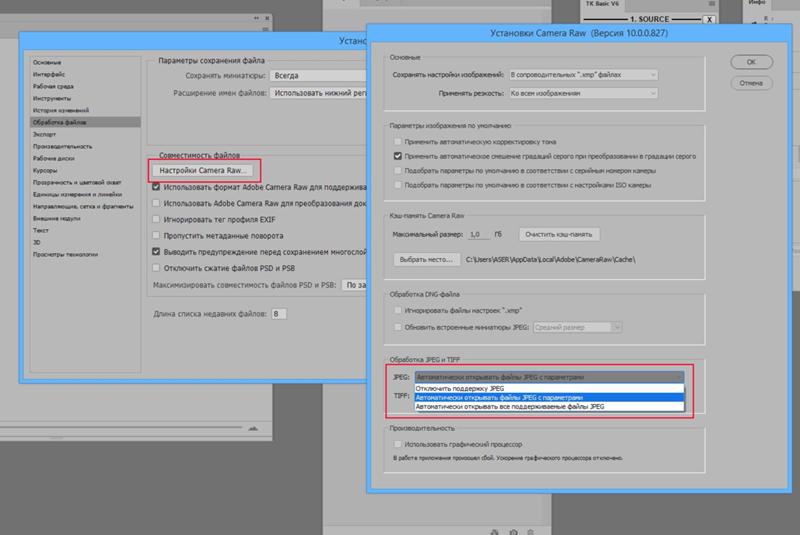Open 'Курсоры' preferences category
This screenshot has height=535, width=800.
85,170
